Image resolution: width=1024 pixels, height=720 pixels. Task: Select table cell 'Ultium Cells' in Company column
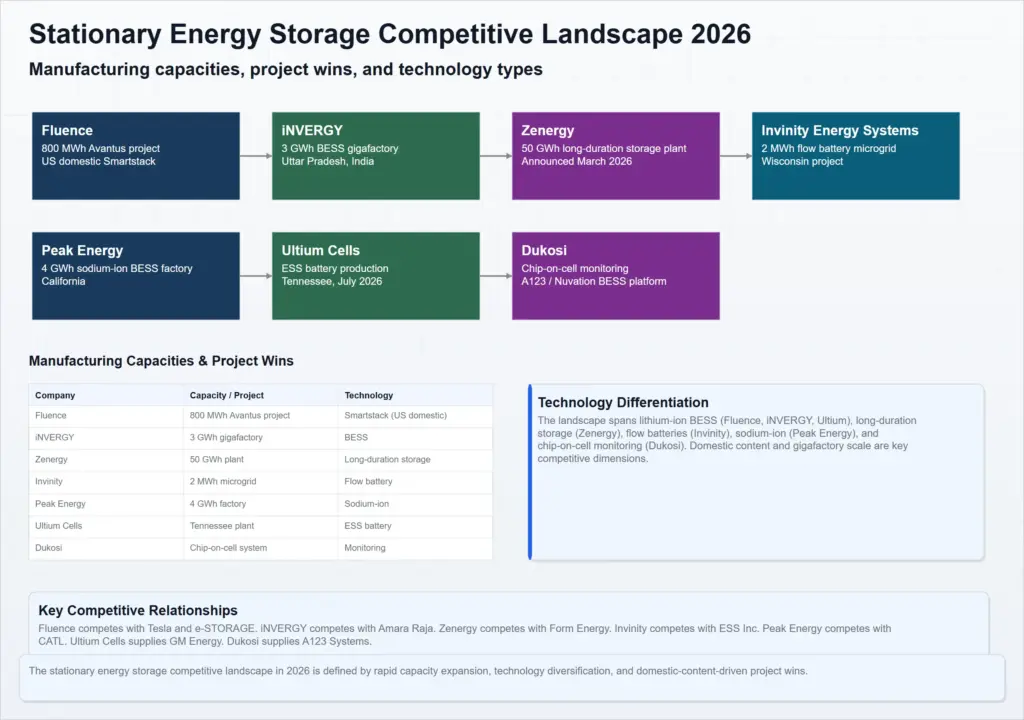(x=106, y=526)
